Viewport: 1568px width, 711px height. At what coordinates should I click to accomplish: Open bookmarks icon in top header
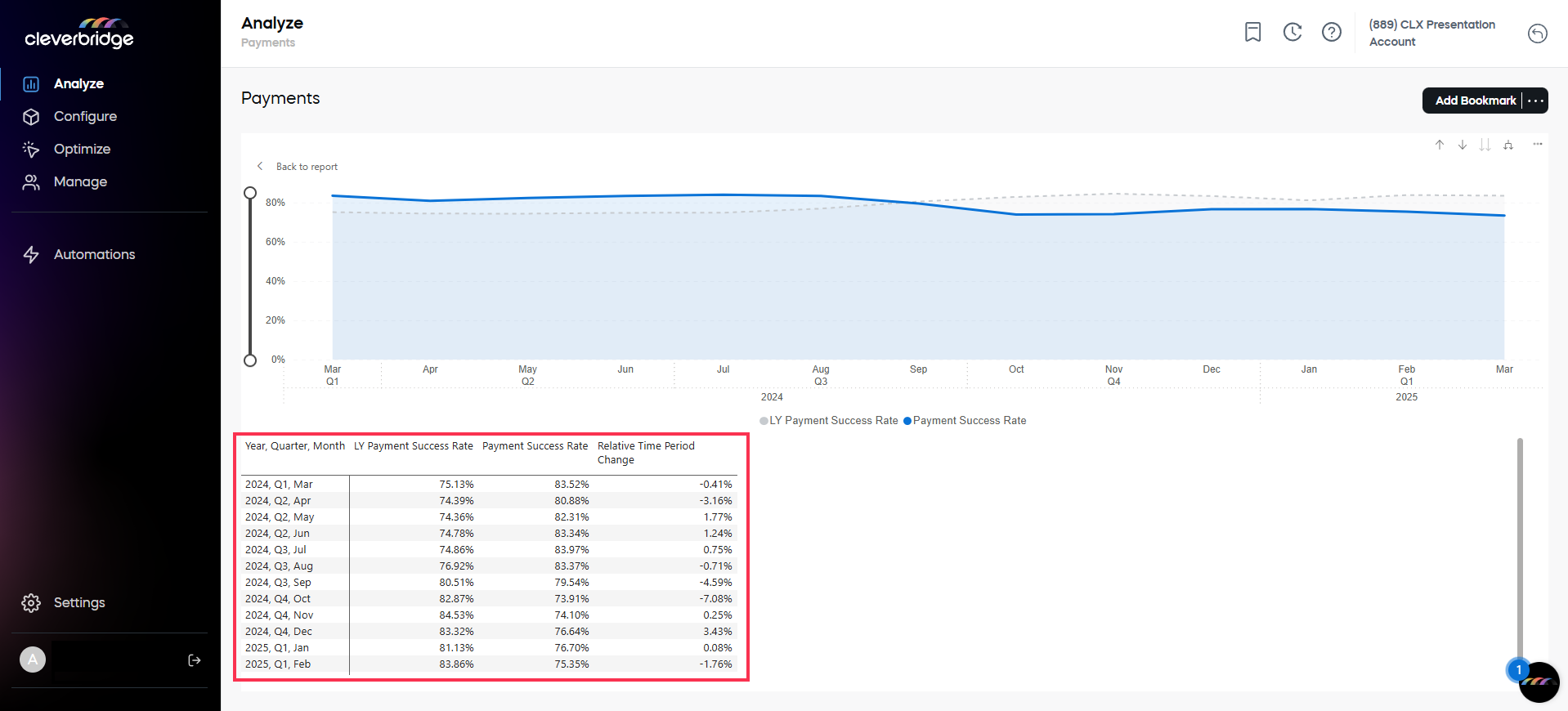pos(1252,32)
